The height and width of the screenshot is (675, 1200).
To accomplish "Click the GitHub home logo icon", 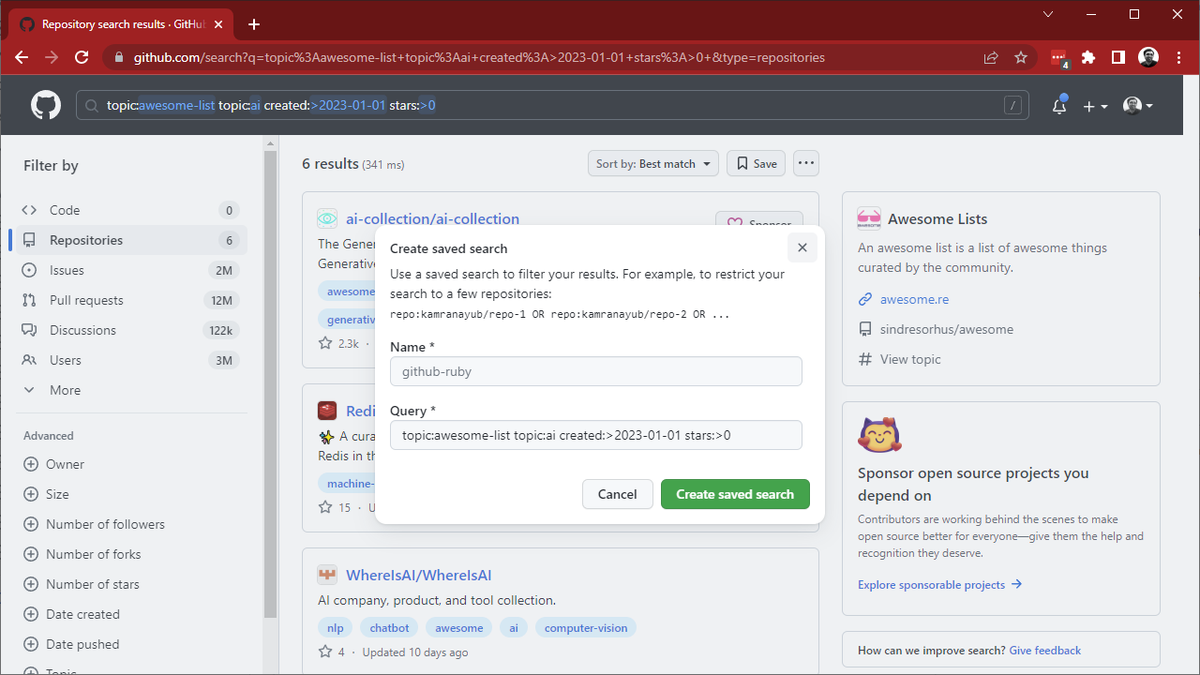I will point(46,104).
